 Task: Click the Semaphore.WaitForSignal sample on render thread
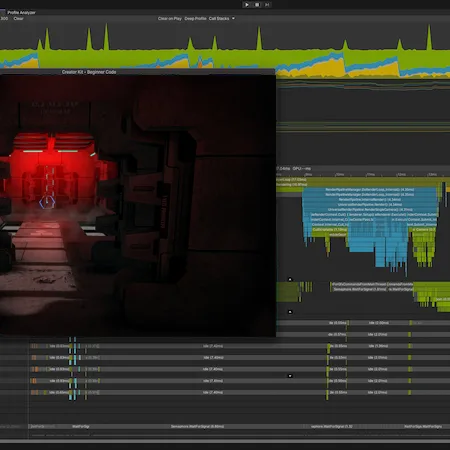pyautogui.click(x=359, y=289)
